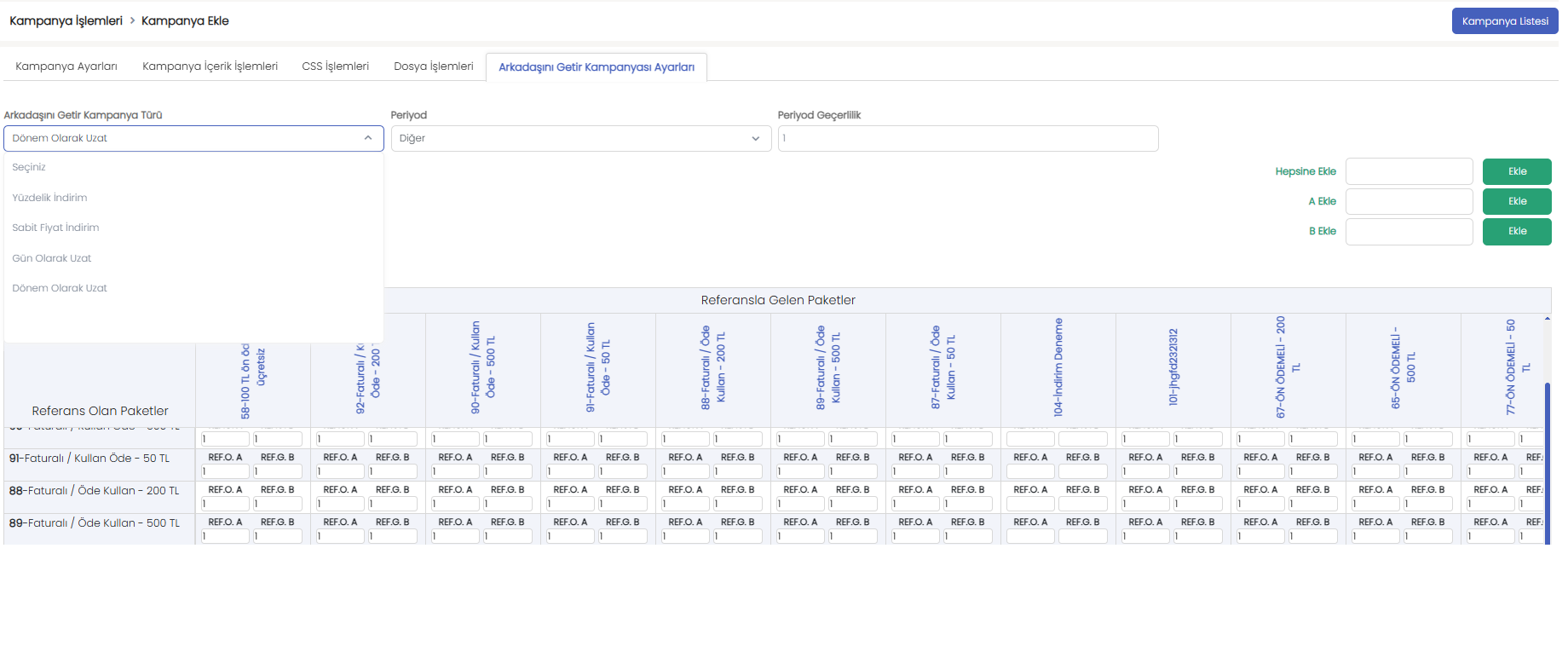Click the A Ekle input field

point(1409,201)
